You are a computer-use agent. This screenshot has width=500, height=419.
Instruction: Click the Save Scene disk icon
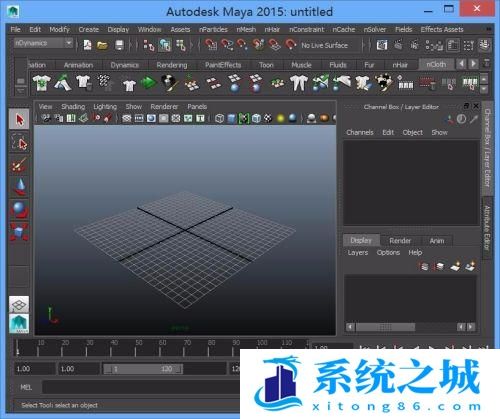[119, 45]
